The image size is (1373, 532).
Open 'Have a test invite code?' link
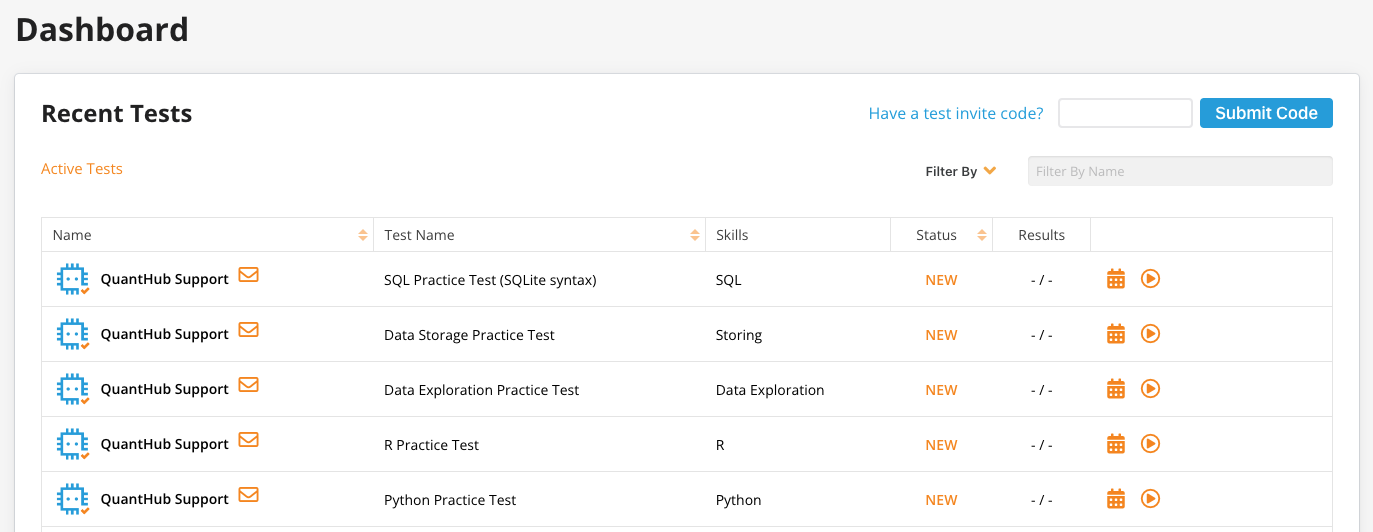(x=956, y=114)
